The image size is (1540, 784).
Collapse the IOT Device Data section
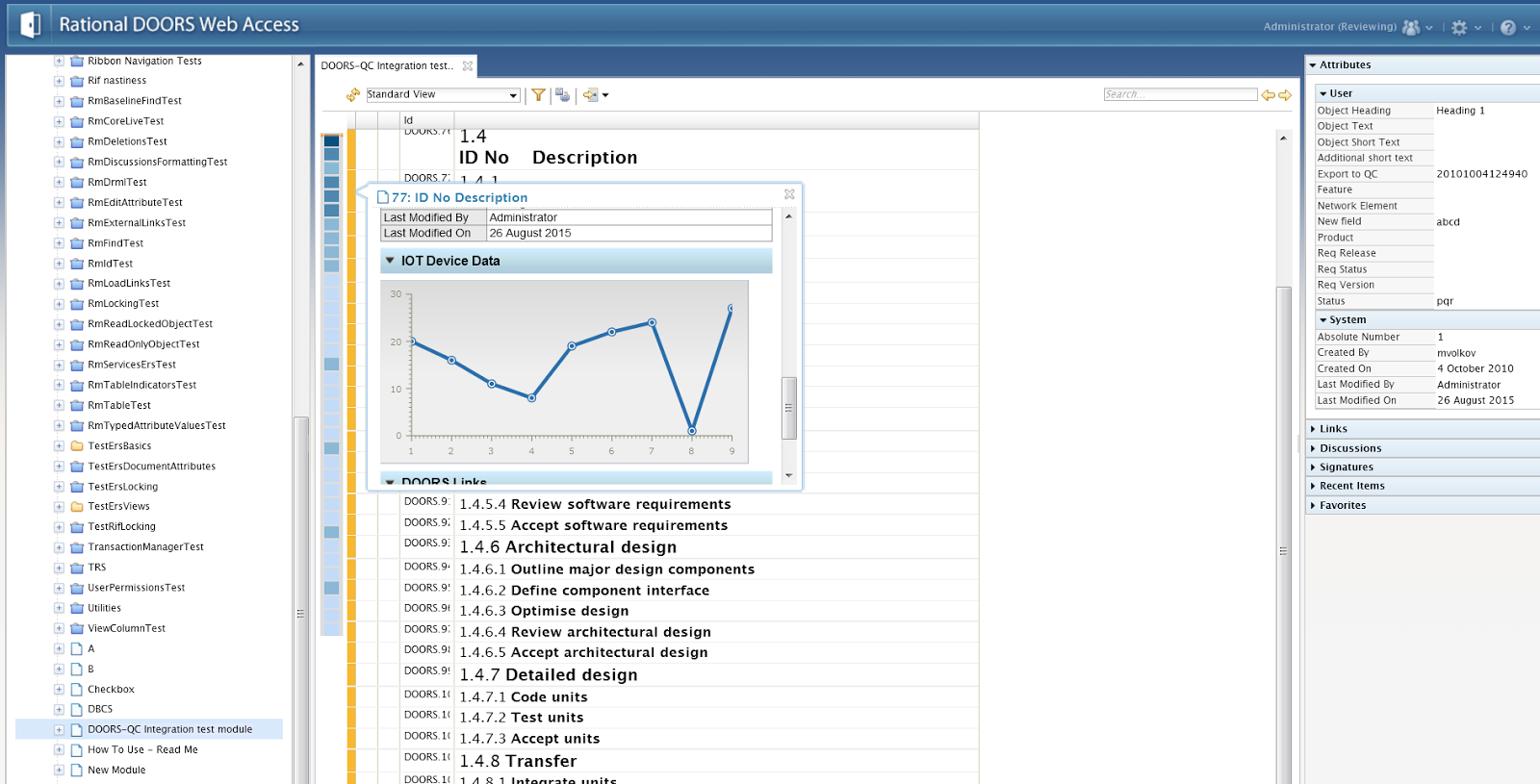(390, 261)
